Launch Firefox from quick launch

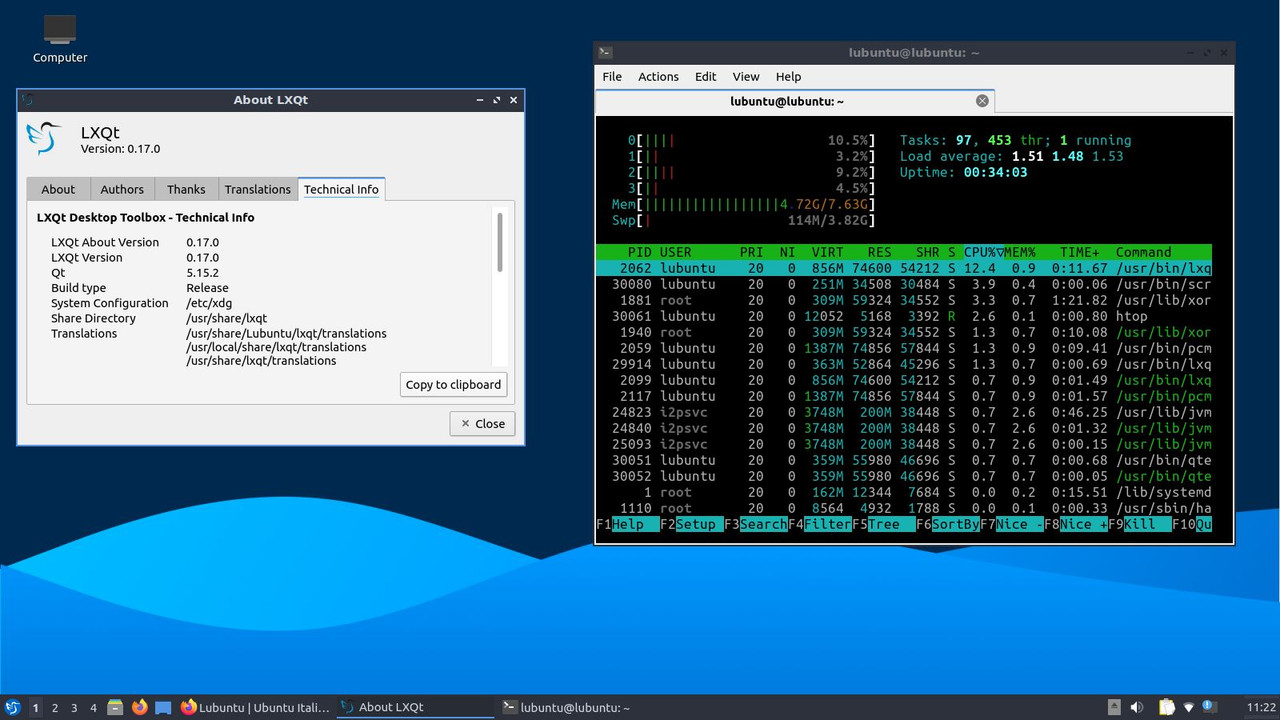tap(140, 707)
